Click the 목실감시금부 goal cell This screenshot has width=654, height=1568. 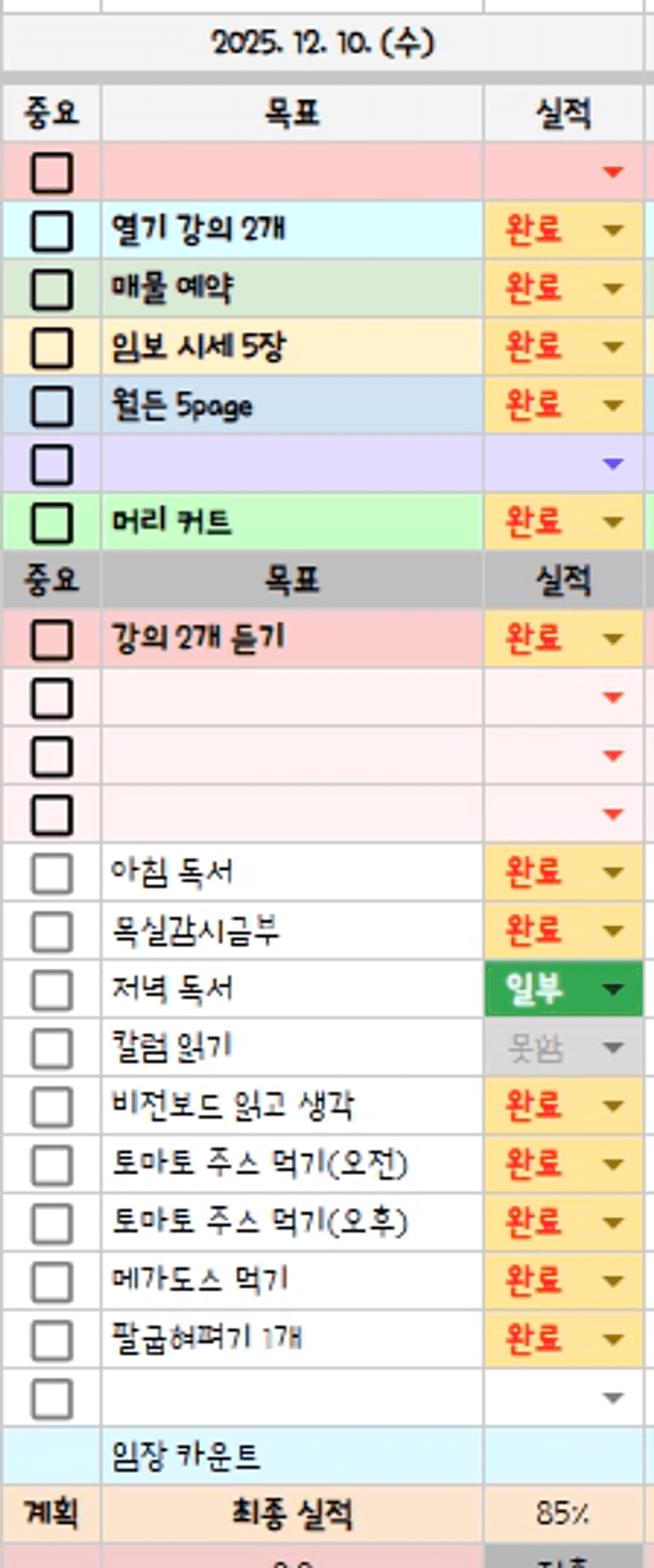[291, 931]
